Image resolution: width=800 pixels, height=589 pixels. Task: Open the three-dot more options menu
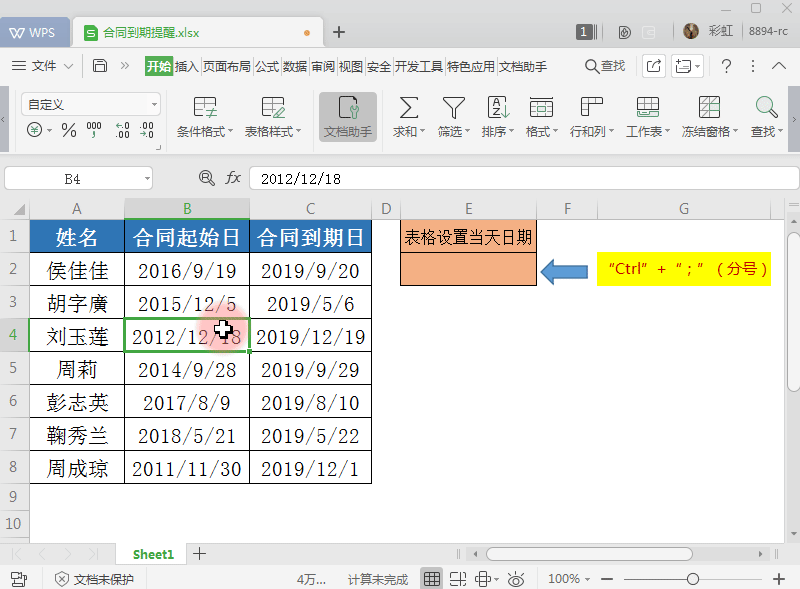[x=753, y=66]
